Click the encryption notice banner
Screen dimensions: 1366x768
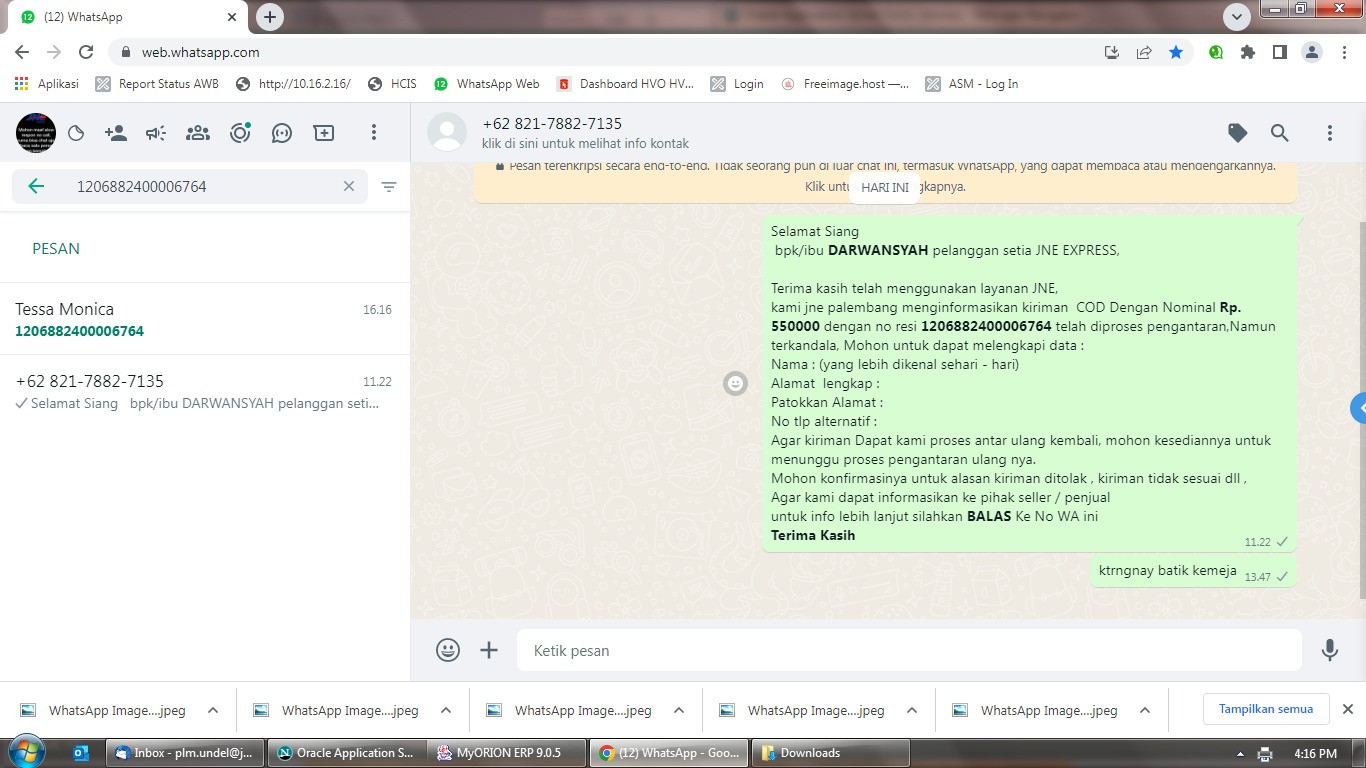coord(885,181)
